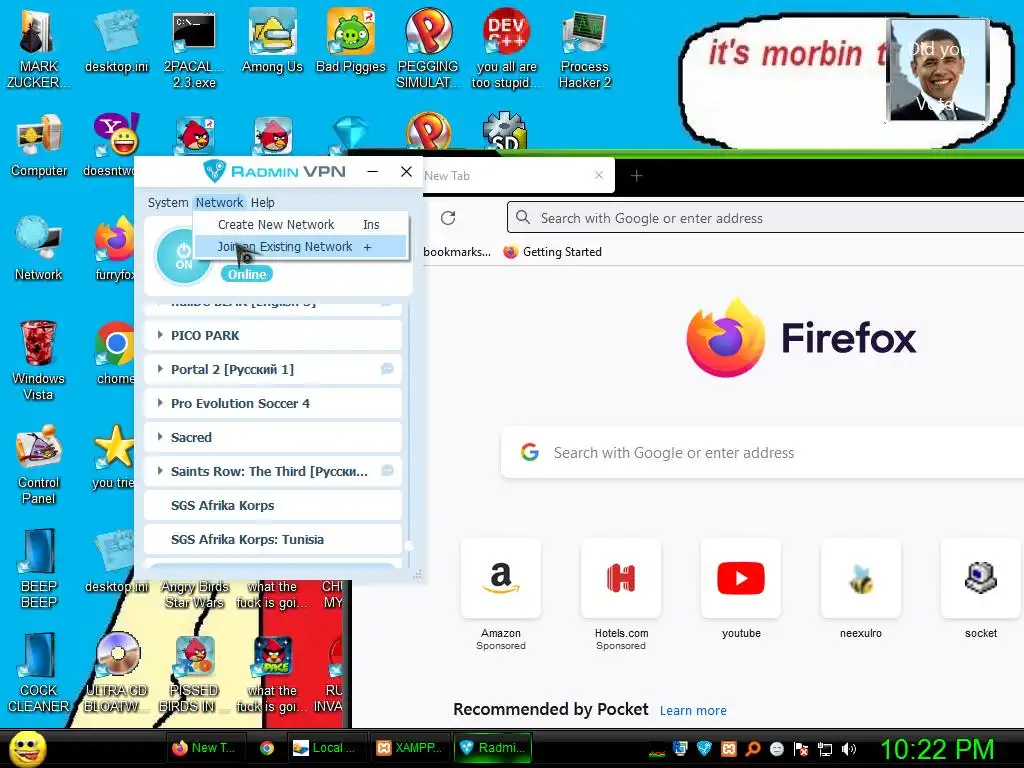Open the socket shortcut tile
This screenshot has width=1024, height=768.
click(x=981, y=578)
